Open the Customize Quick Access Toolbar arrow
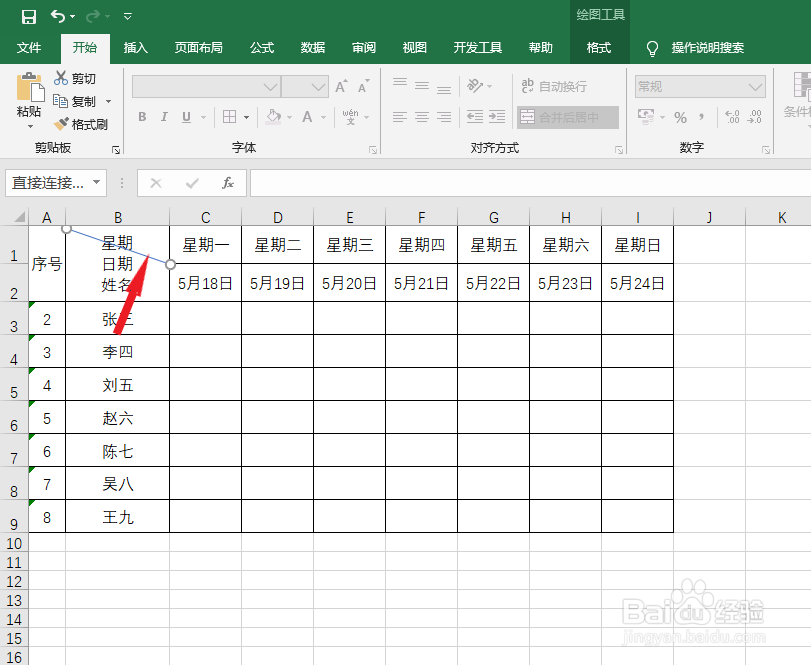Screen dimensions: 811x665 coord(127,17)
